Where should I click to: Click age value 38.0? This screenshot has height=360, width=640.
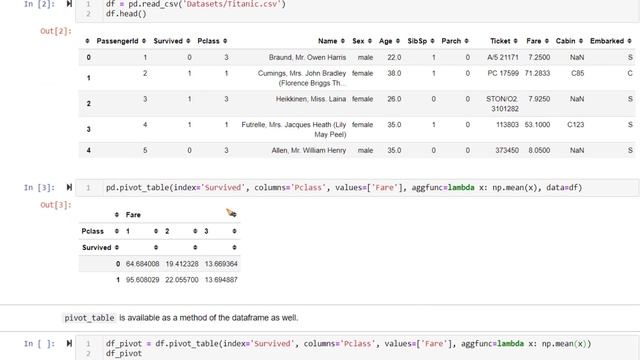[394, 73]
